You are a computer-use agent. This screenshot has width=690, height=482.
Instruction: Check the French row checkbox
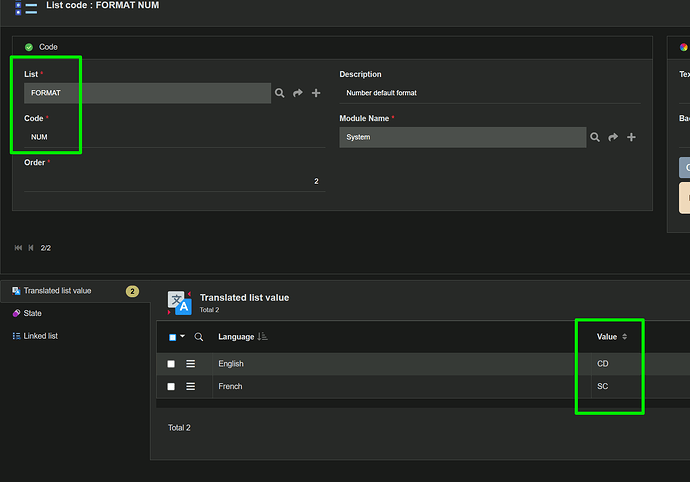[x=171, y=386]
